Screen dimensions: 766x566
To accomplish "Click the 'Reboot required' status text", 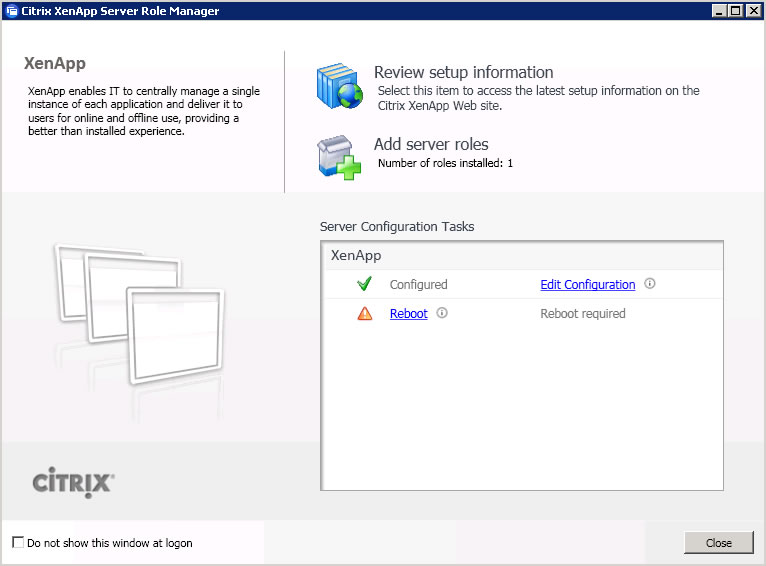I will [583, 314].
